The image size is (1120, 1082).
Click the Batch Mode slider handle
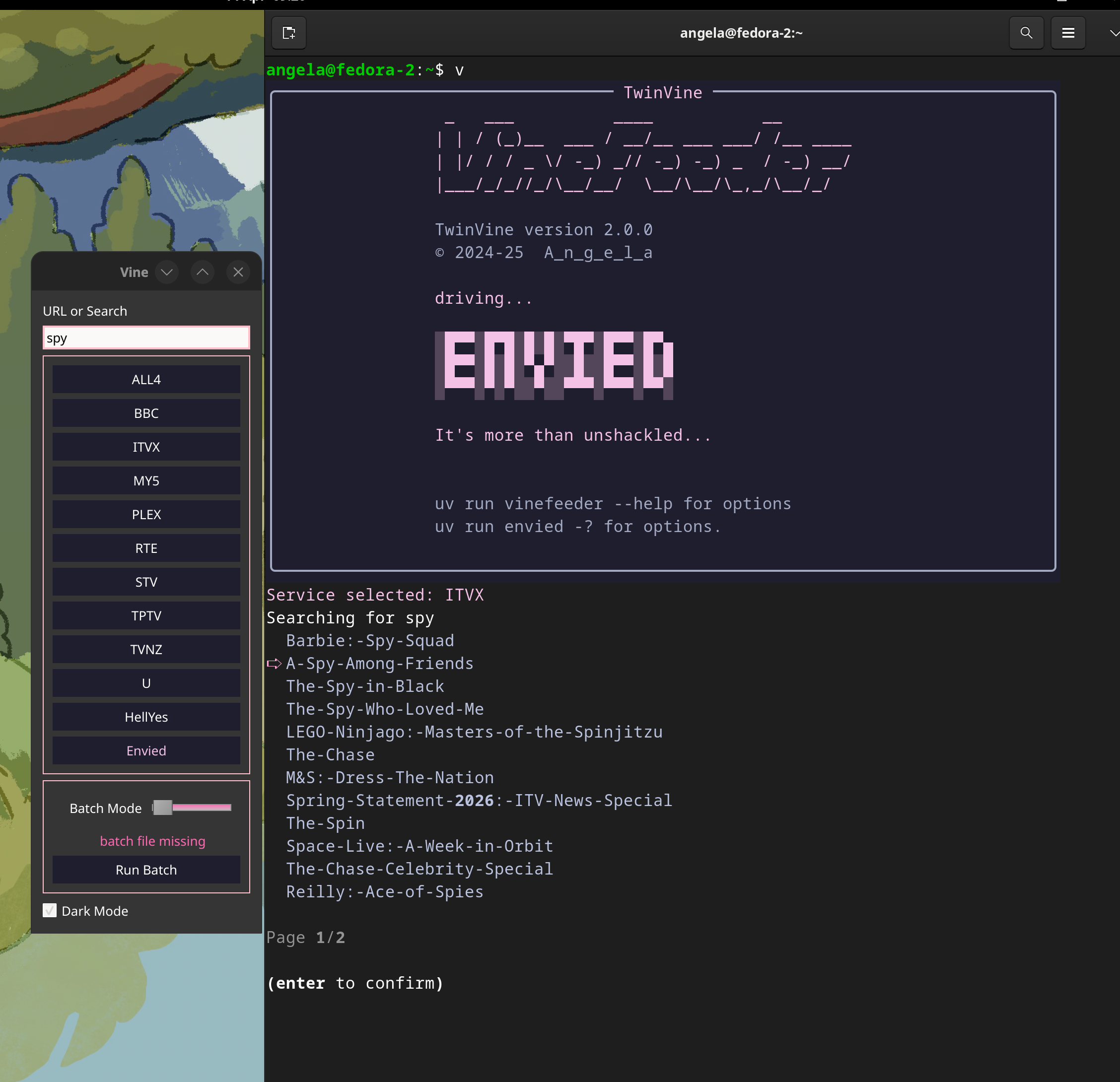(x=162, y=807)
